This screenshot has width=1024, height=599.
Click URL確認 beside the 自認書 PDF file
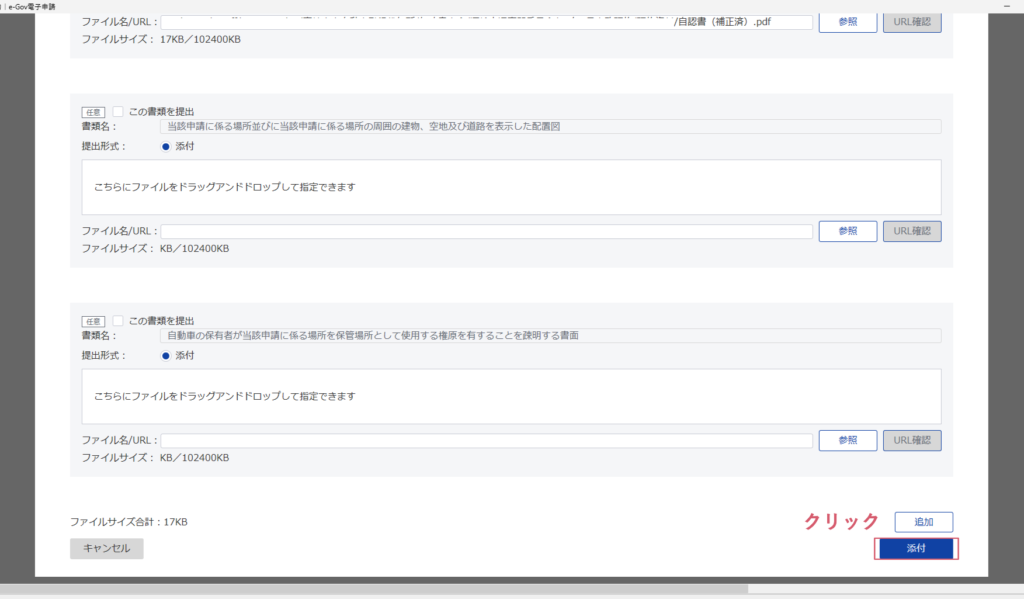pyautogui.click(x=911, y=22)
